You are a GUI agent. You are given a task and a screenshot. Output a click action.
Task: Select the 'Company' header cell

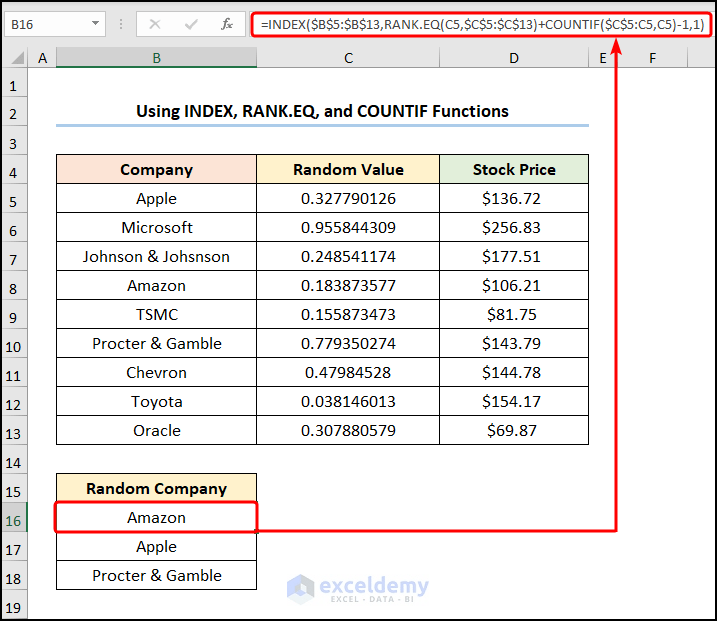[x=156, y=169]
